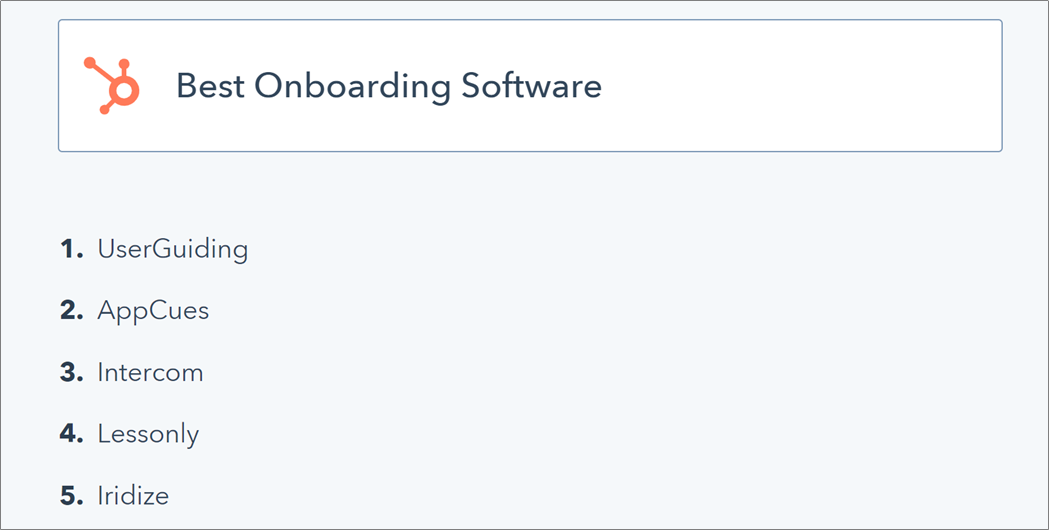Click the 'Guiding' part of UserGuiding
The image size is (1049, 530).
[203, 250]
